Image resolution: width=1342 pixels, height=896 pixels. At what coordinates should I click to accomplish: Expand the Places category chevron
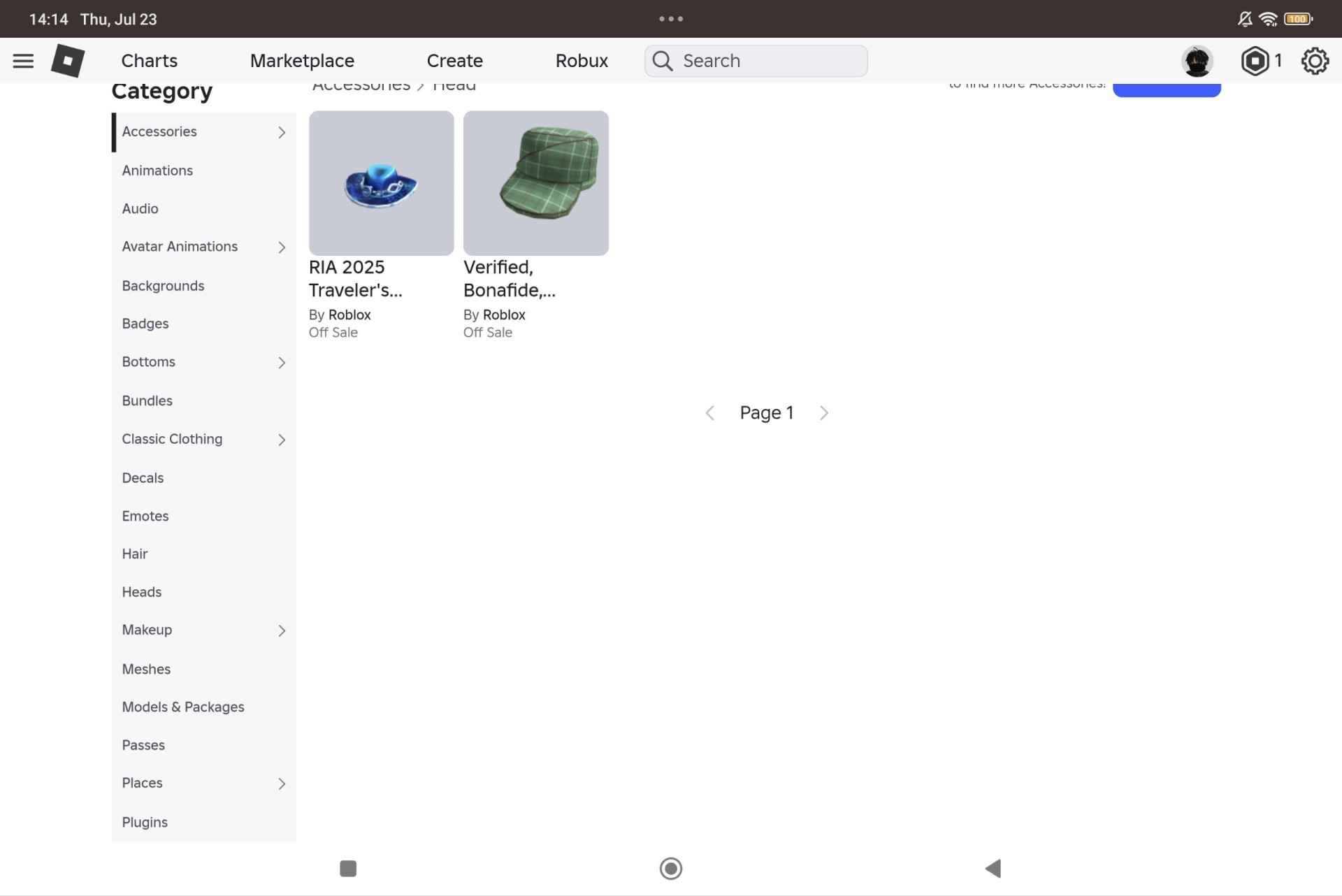pyautogui.click(x=282, y=784)
